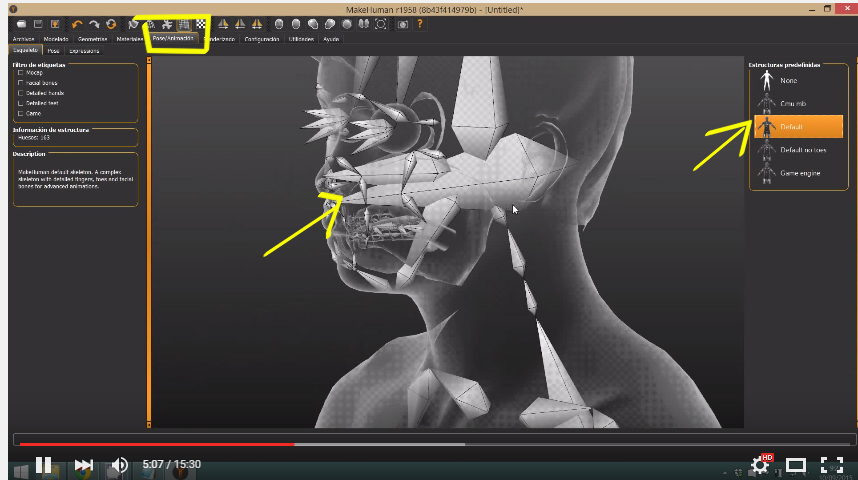Click the Windows Start button in taskbar
This screenshot has width=858, height=480.
[x=21, y=472]
